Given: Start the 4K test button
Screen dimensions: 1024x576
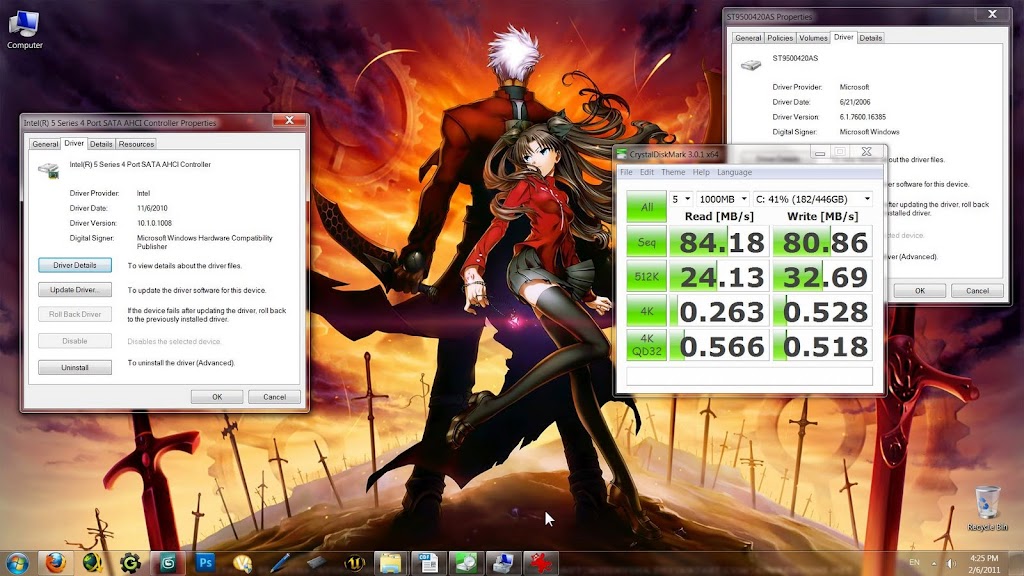Looking at the screenshot, I should [x=647, y=311].
